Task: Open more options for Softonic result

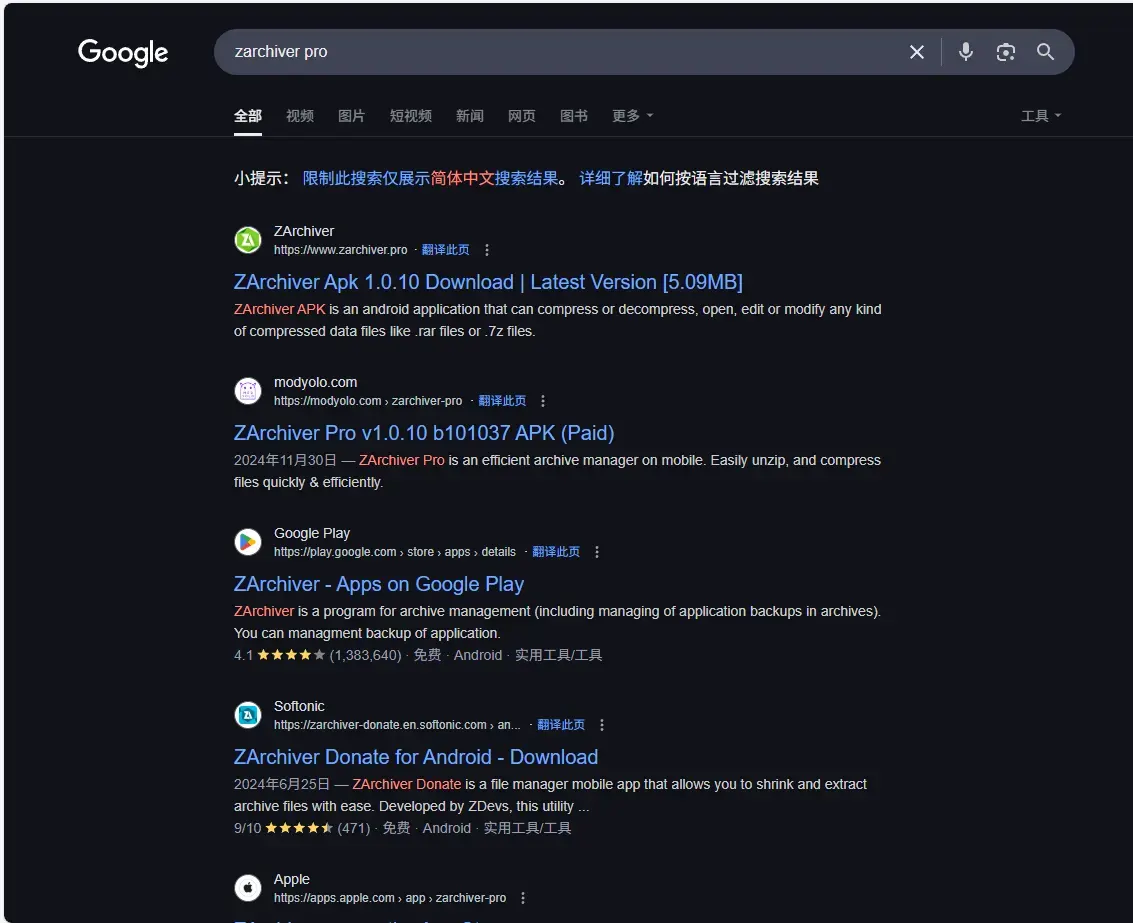Action: 602,725
